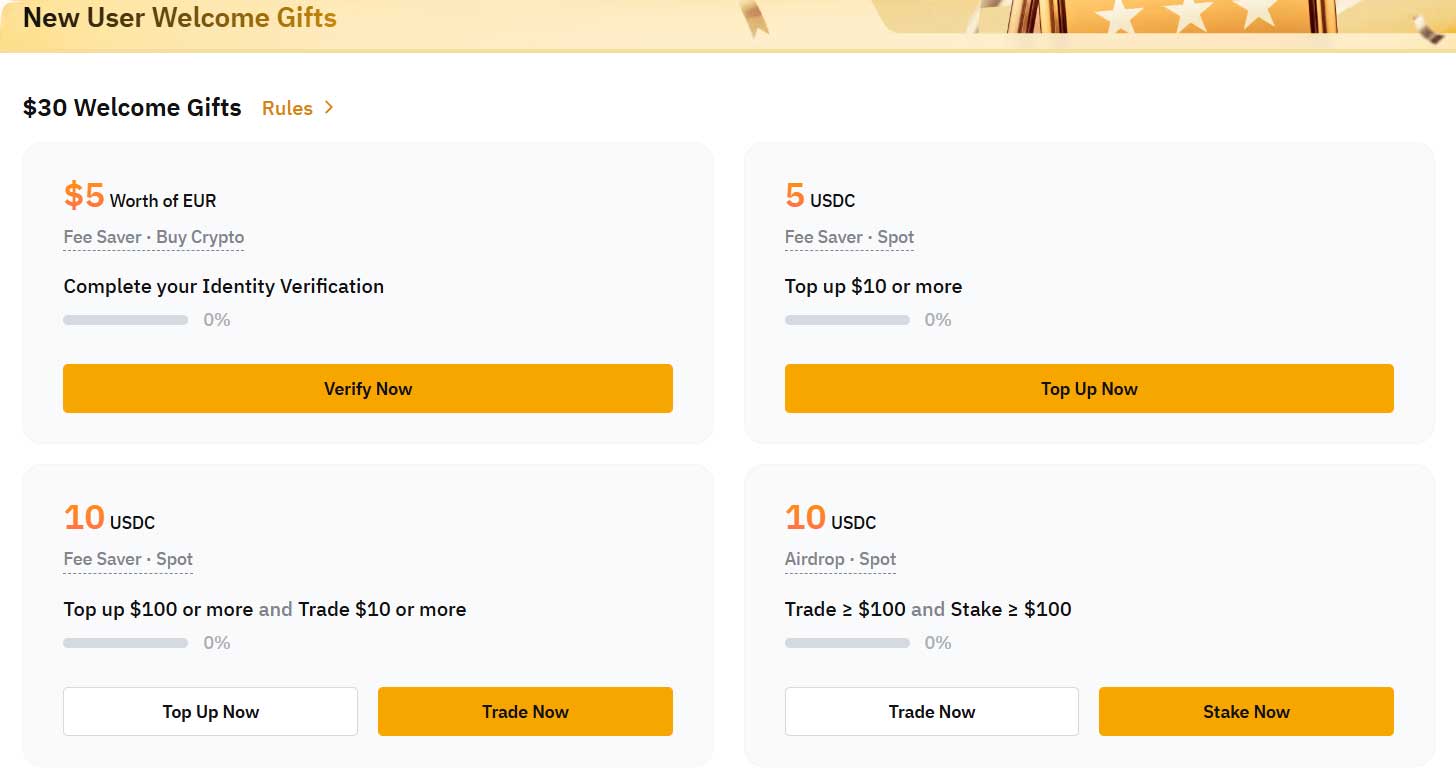1456x775 pixels.
Task: Click Stake Now on the Airdrop card
Action: (x=1245, y=711)
